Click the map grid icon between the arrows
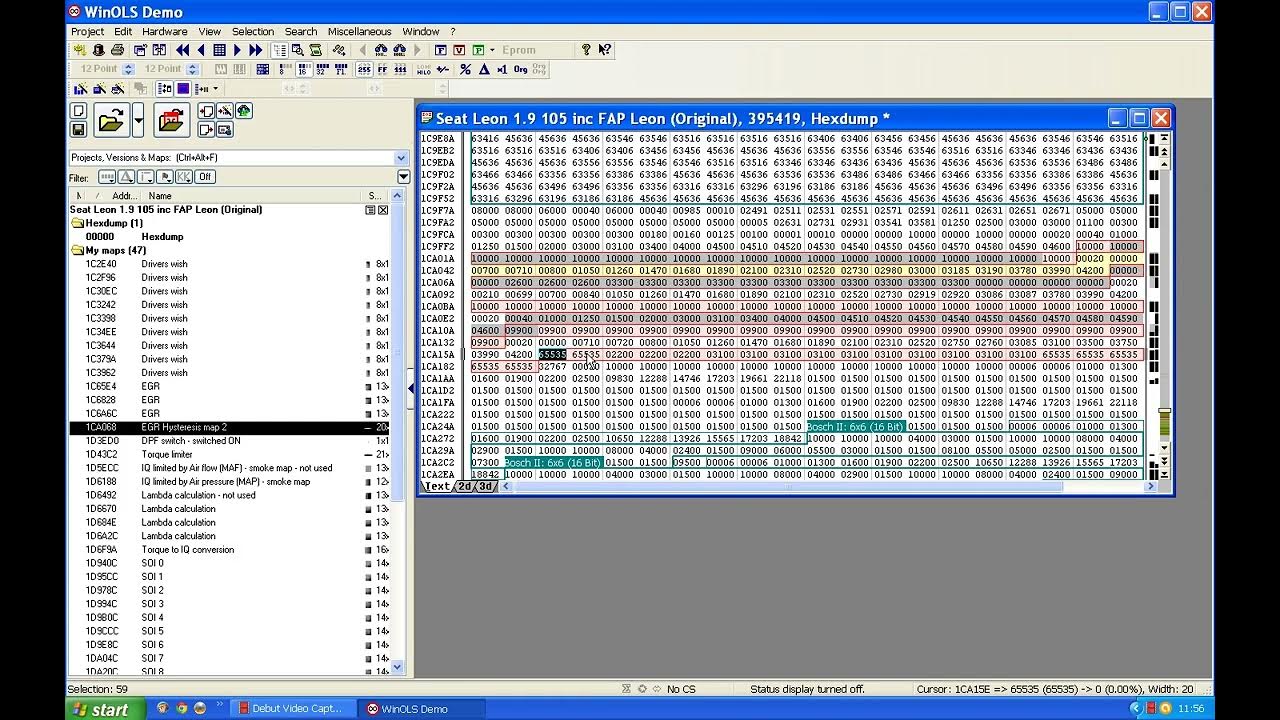 pos(219,50)
